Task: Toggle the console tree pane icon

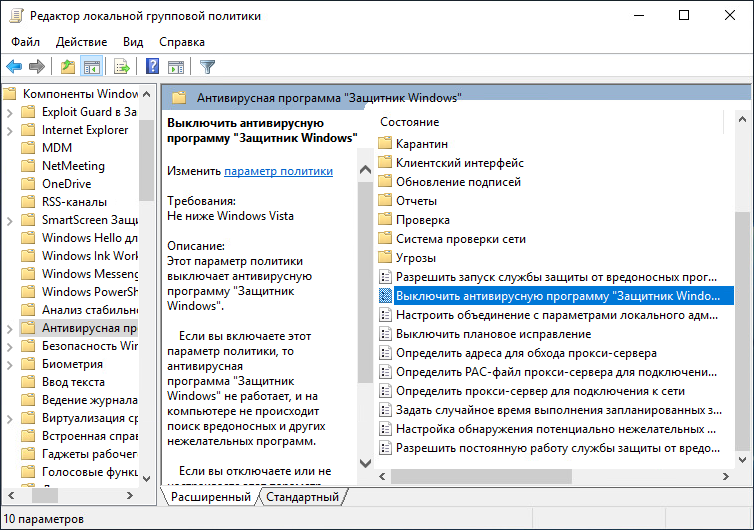Action: [x=91, y=67]
